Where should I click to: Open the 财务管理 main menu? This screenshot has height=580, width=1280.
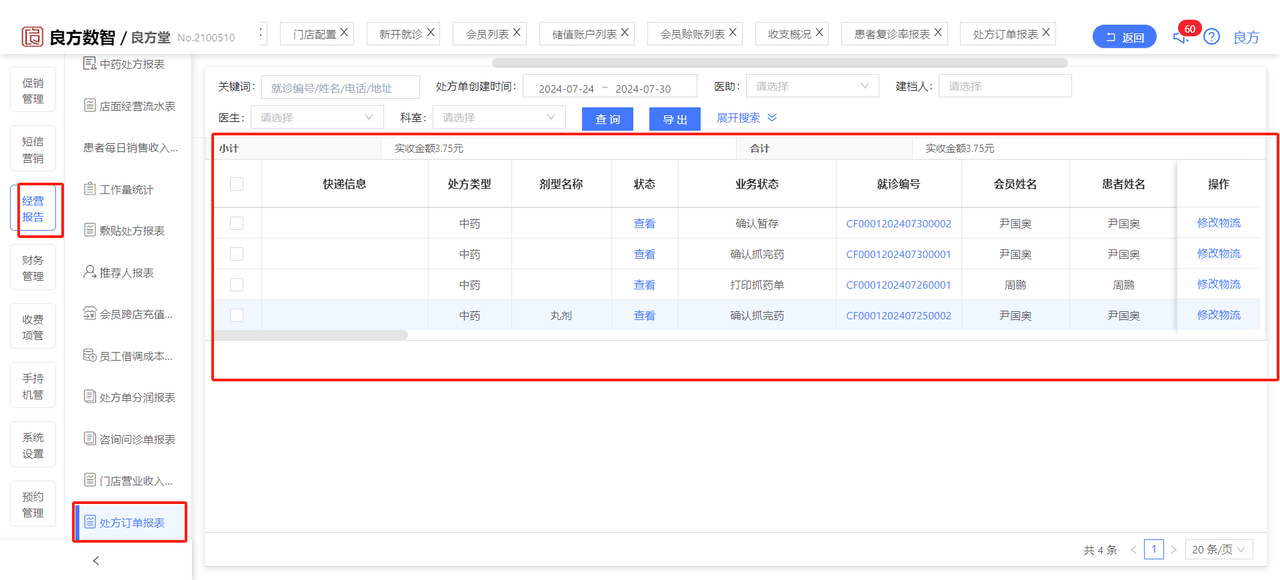pos(33,268)
